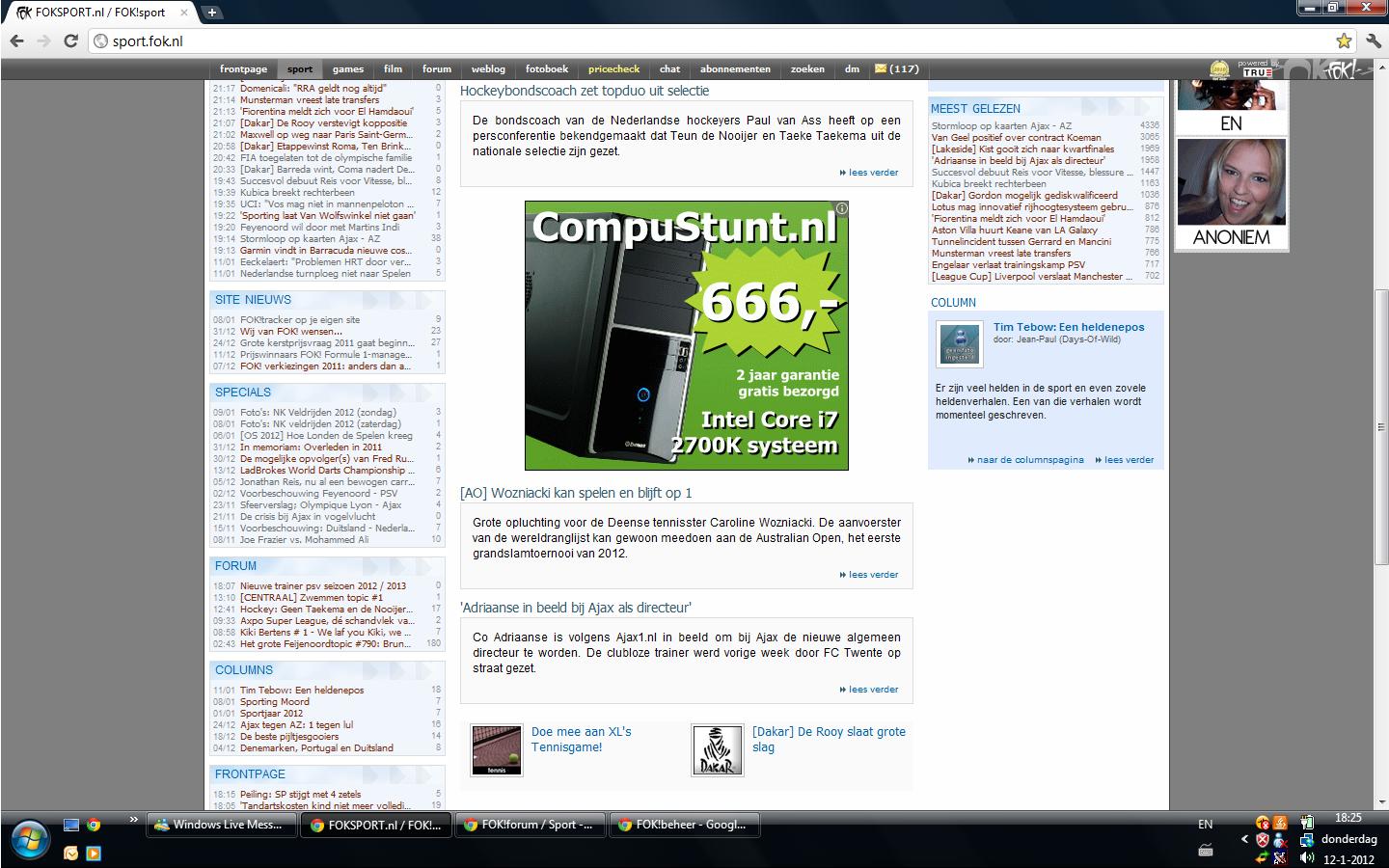Click the satellite icon in the system tray
Viewport: 1389px width, 868px height.
1280,857
